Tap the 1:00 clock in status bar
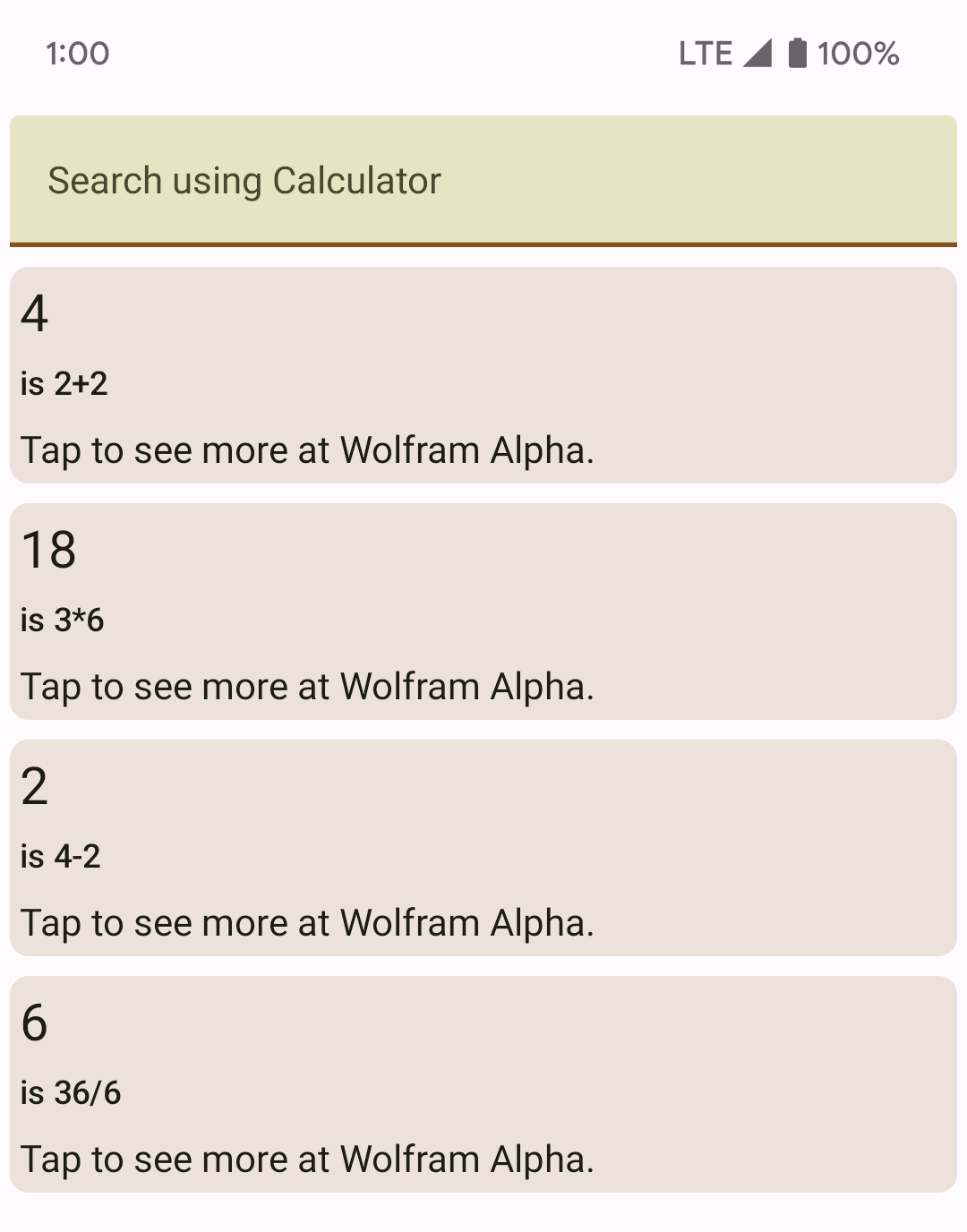967x1232 pixels. click(78, 54)
